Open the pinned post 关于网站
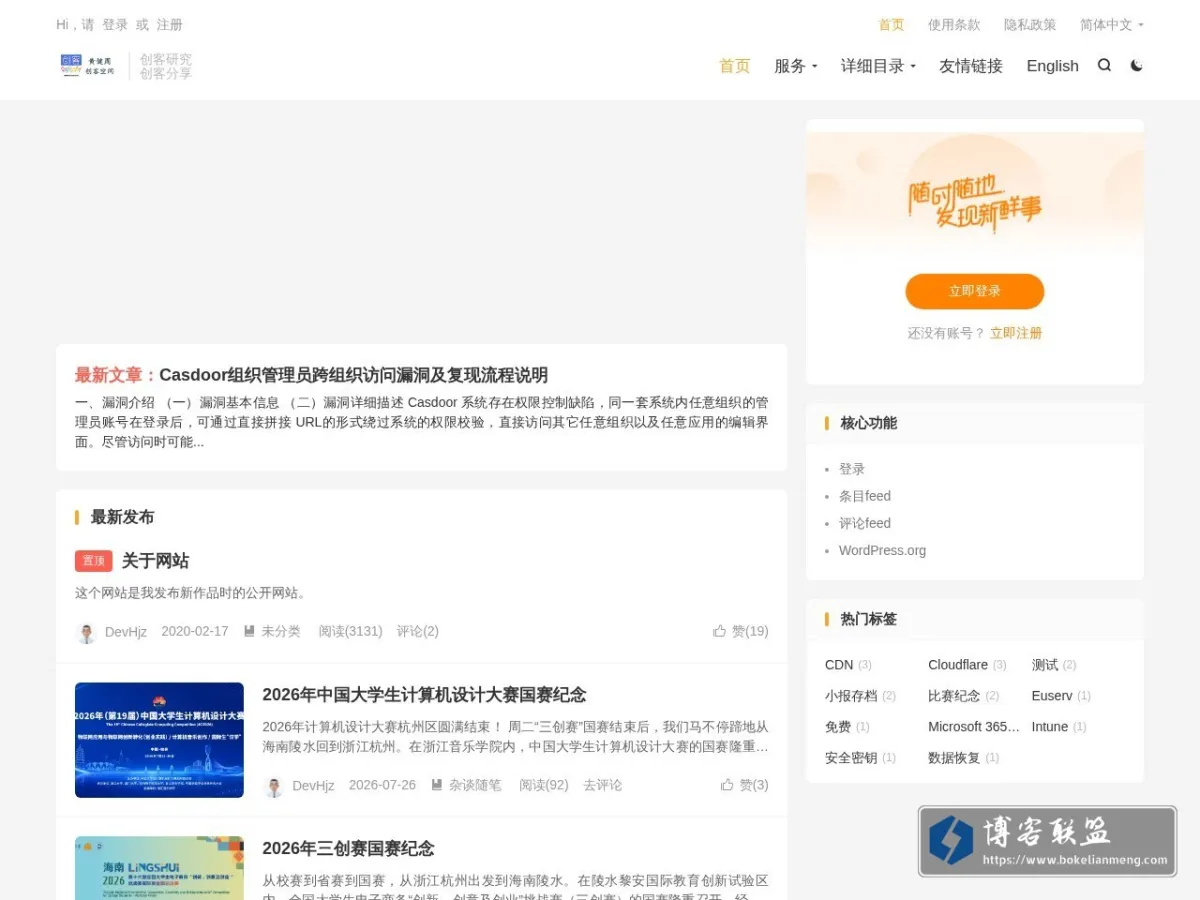This screenshot has height=900, width=1200. [x=155, y=561]
